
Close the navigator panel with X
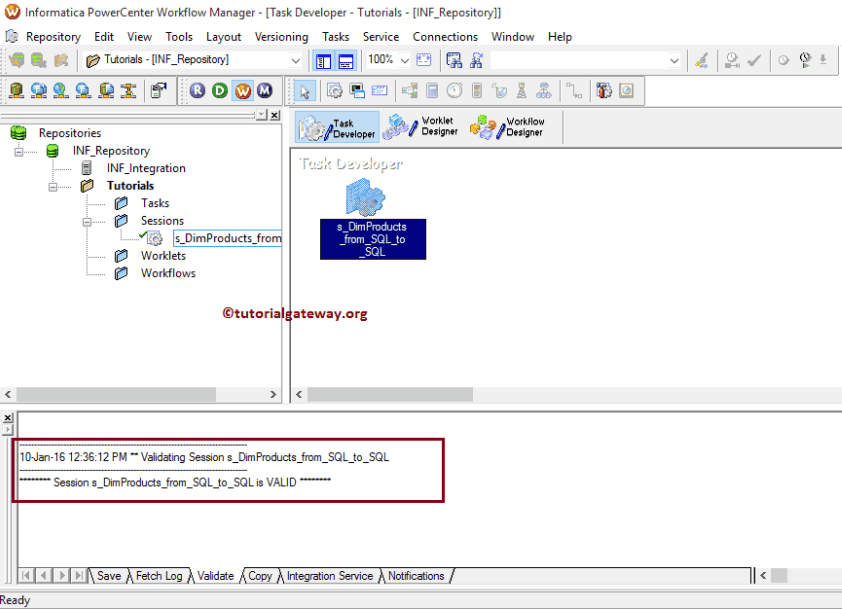point(275,115)
